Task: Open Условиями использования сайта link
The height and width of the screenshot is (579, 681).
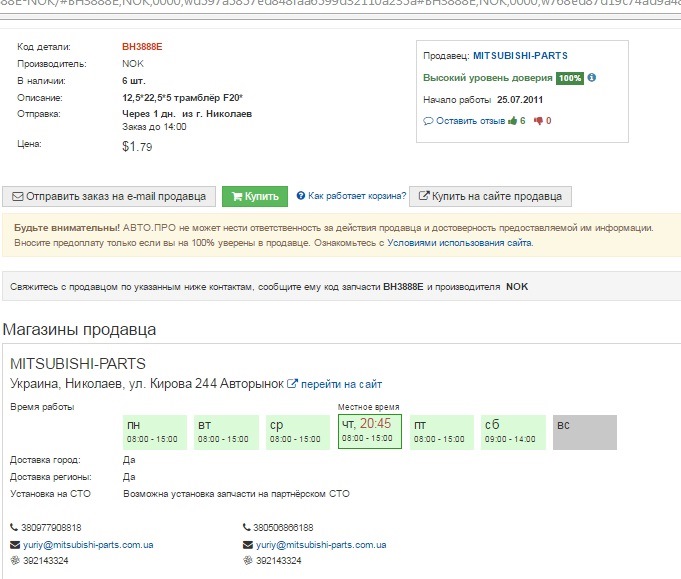Action: pyautogui.click(x=460, y=243)
